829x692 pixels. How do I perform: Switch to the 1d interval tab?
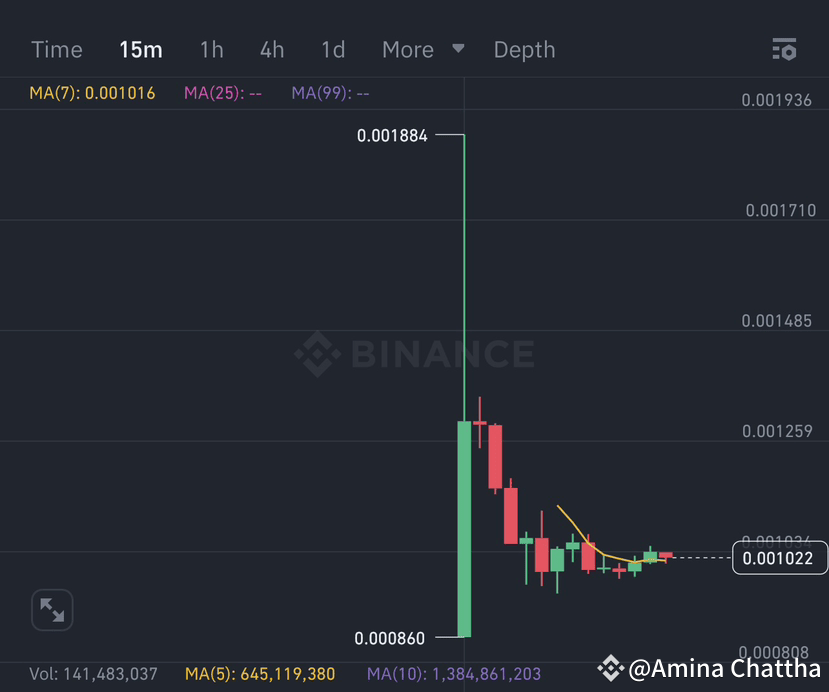(331, 48)
